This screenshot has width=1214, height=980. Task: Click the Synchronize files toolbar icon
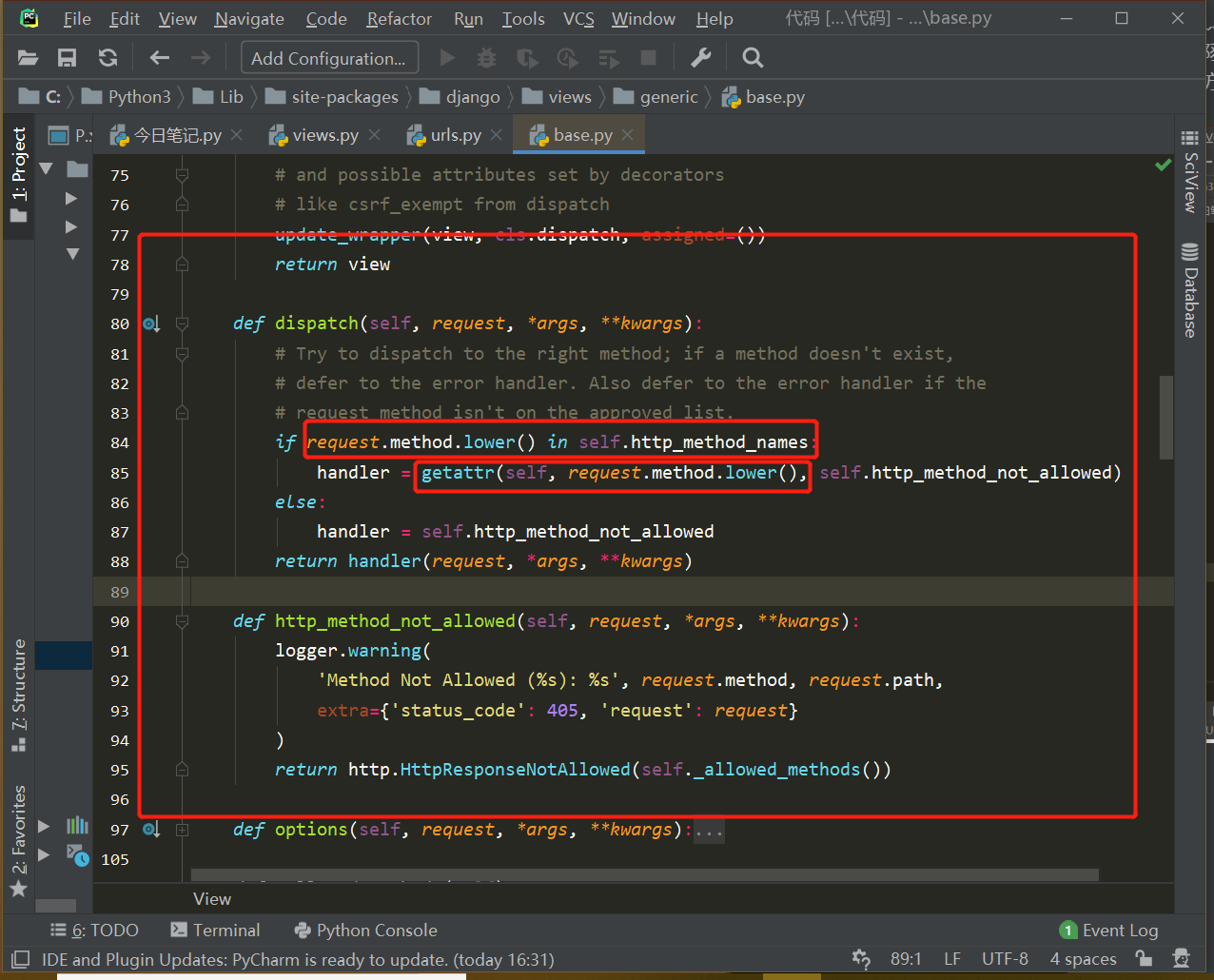(108, 58)
